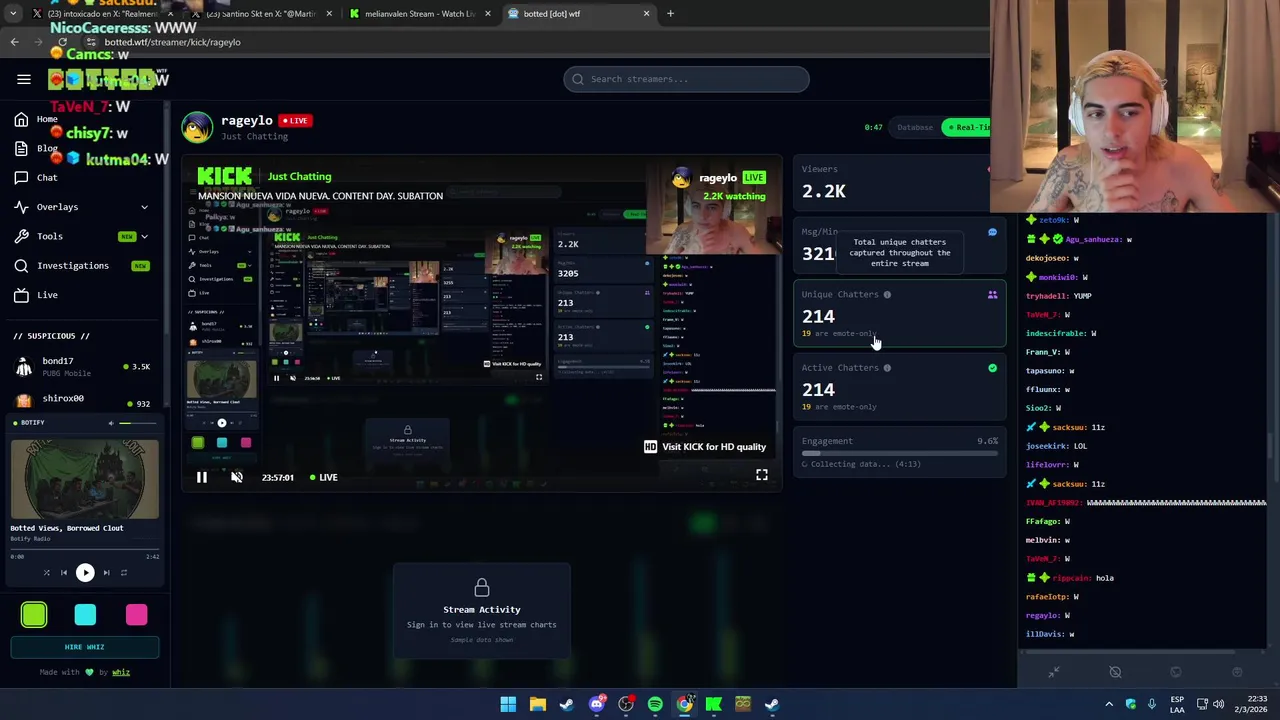Click the Unique Chatters info icon
Viewport: 1280px width, 720px height.
(887, 295)
